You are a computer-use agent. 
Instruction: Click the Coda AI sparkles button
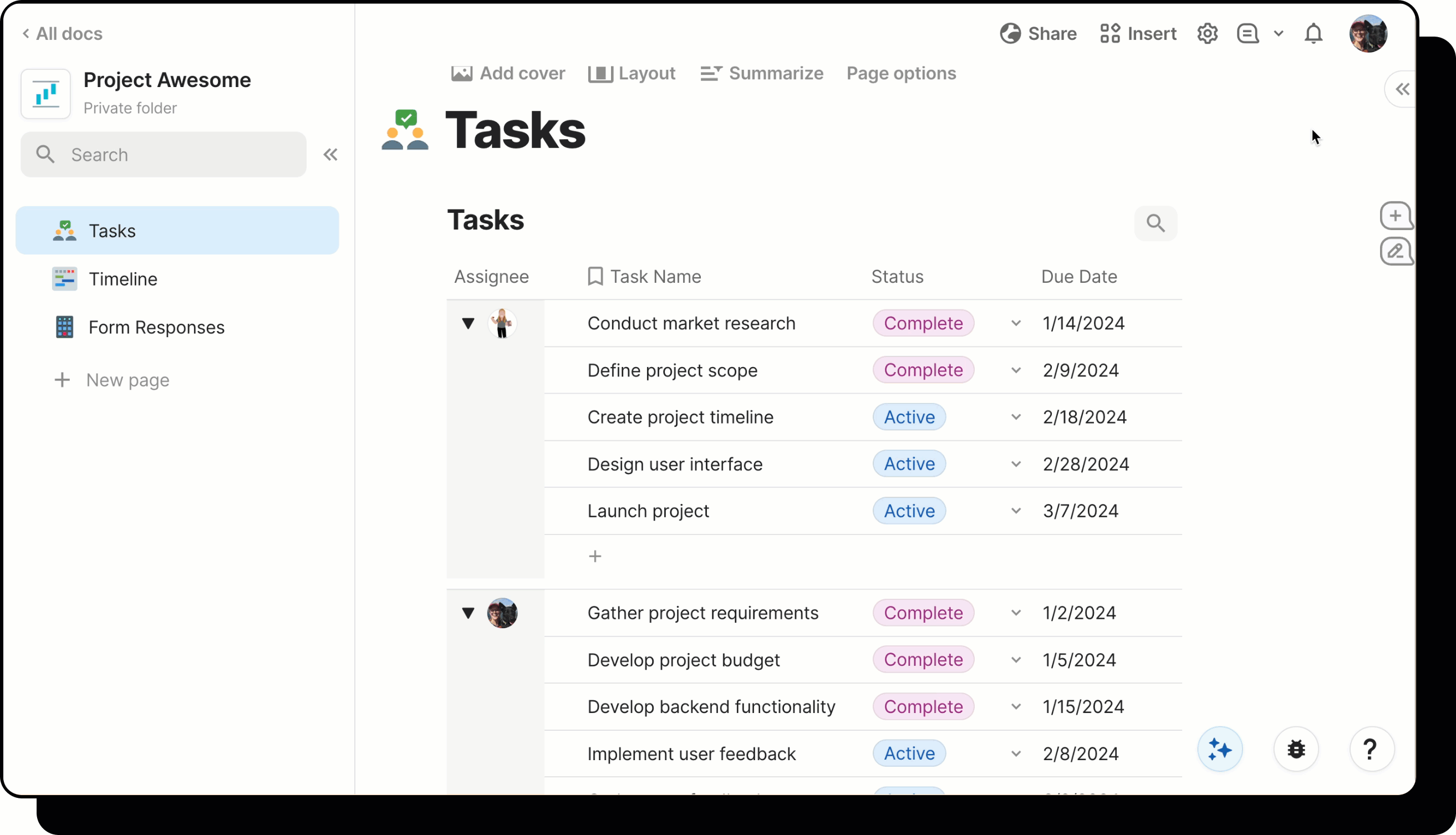click(x=1220, y=749)
